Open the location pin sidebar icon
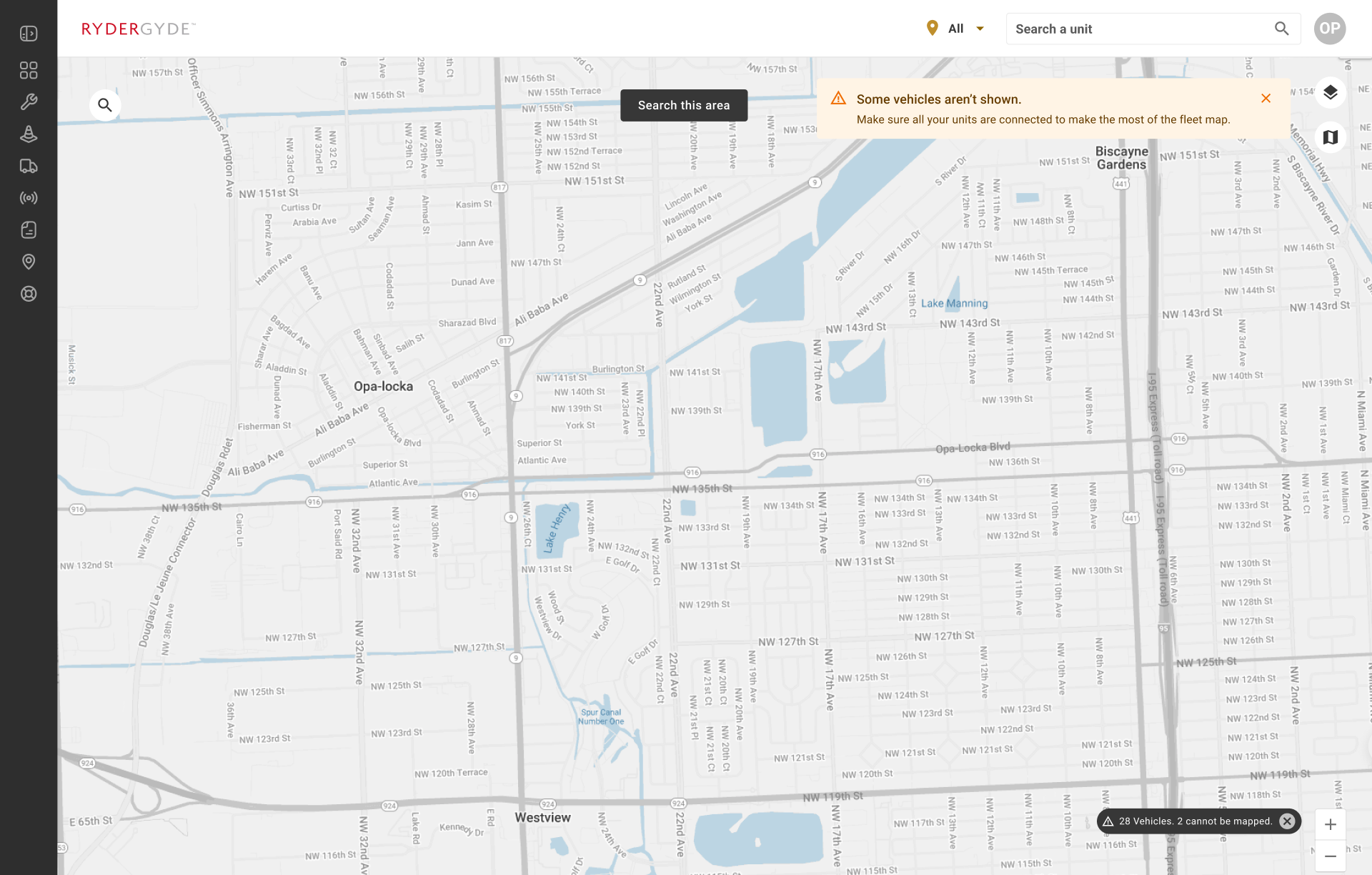The image size is (1372, 875). [29, 262]
